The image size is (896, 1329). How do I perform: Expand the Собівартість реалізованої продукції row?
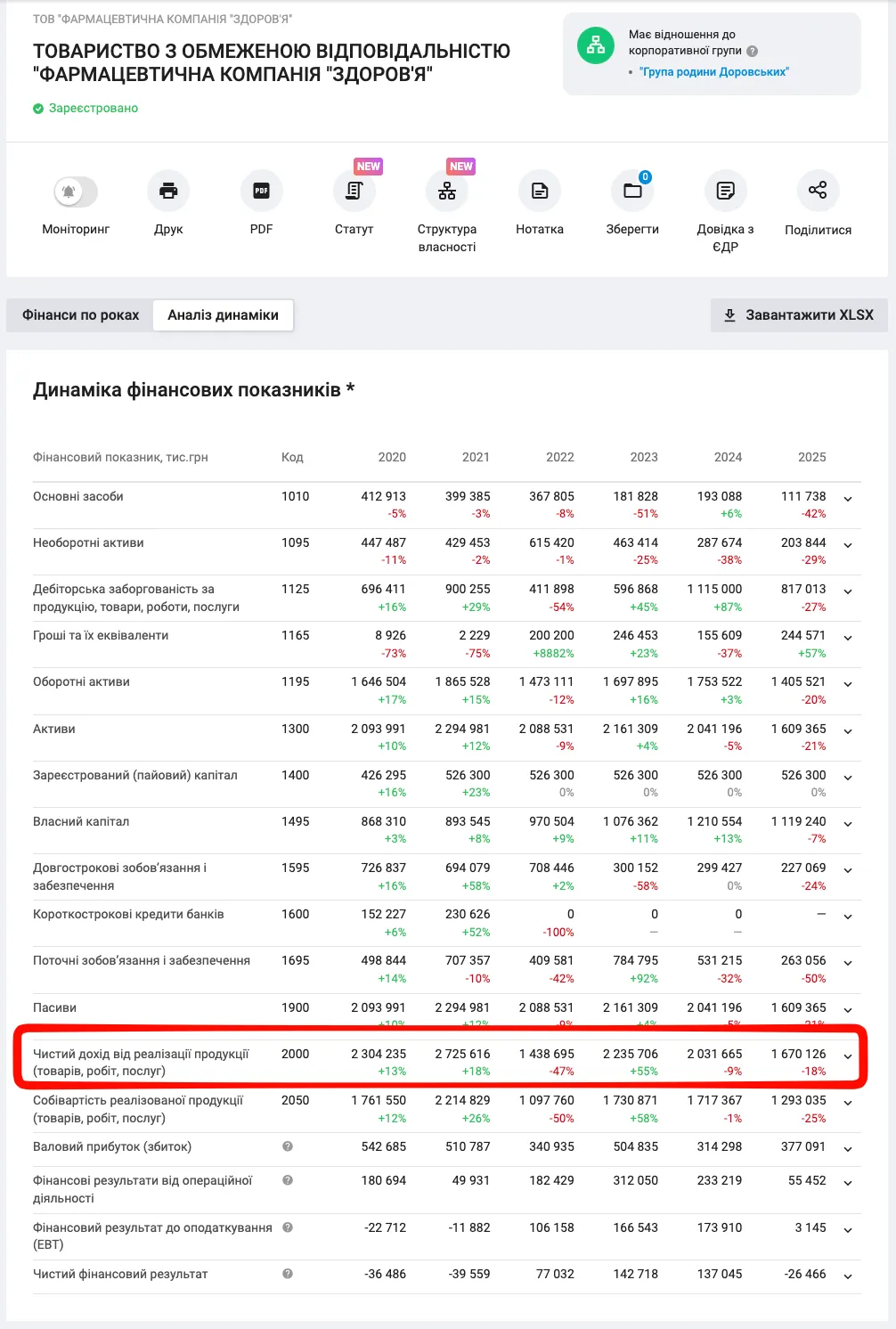pyautogui.click(x=848, y=1103)
